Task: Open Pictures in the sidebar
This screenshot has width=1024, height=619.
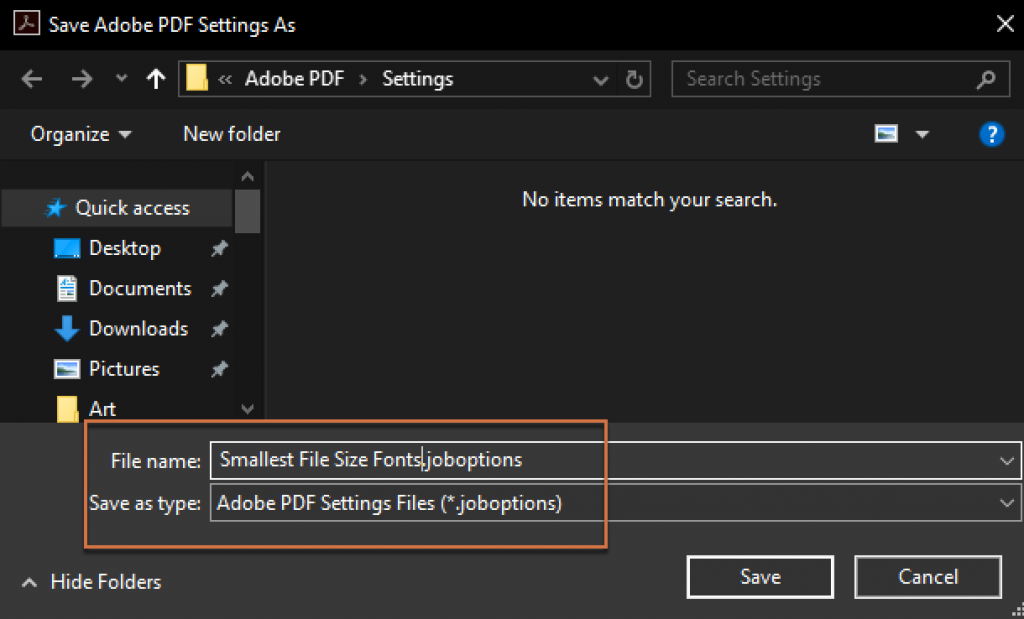Action: [x=124, y=369]
